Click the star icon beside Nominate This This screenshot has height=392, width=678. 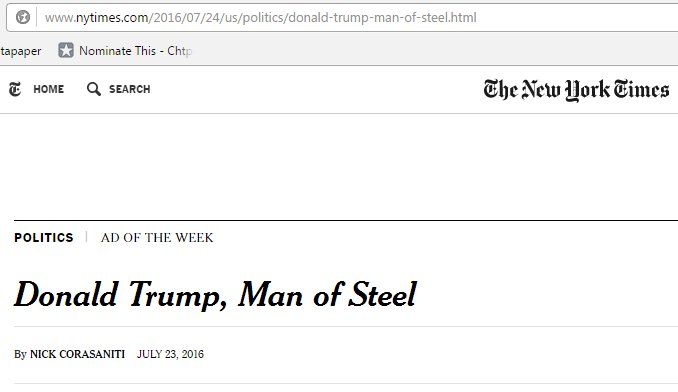pyautogui.click(x=66, y=51)
